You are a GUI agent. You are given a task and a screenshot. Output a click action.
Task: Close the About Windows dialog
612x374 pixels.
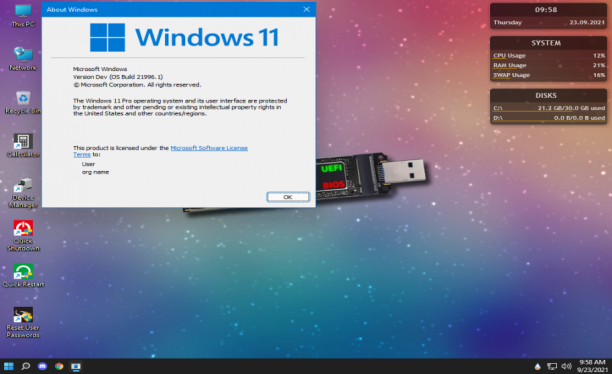point(307,9)
